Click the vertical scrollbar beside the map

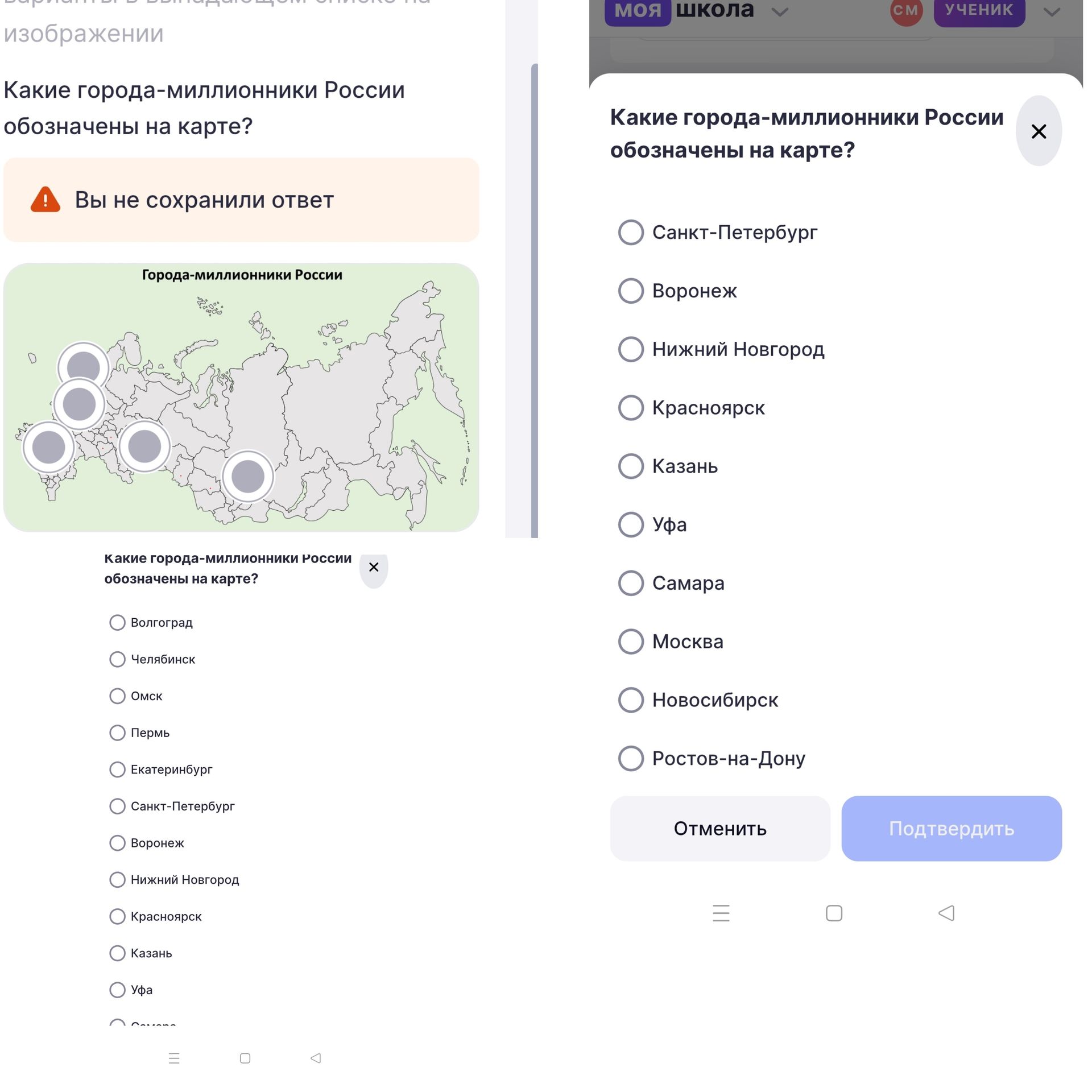point(534,300)
